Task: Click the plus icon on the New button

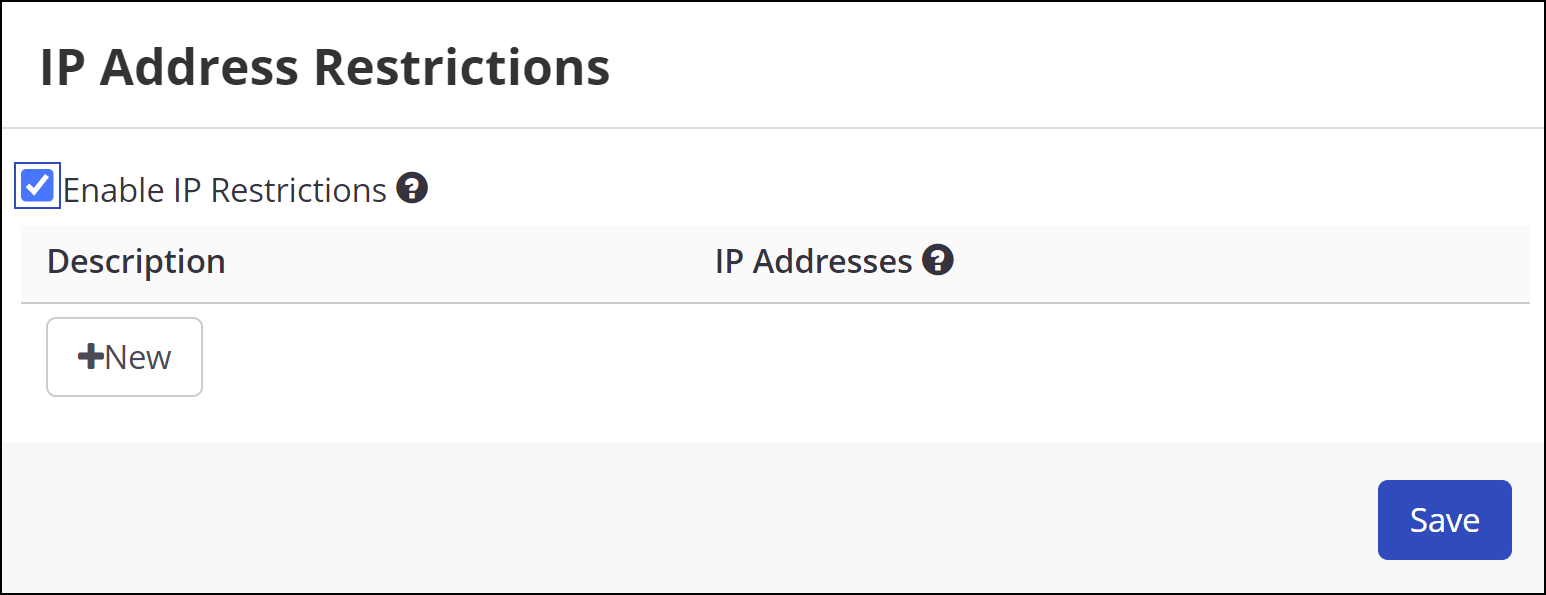Action: 91,356
